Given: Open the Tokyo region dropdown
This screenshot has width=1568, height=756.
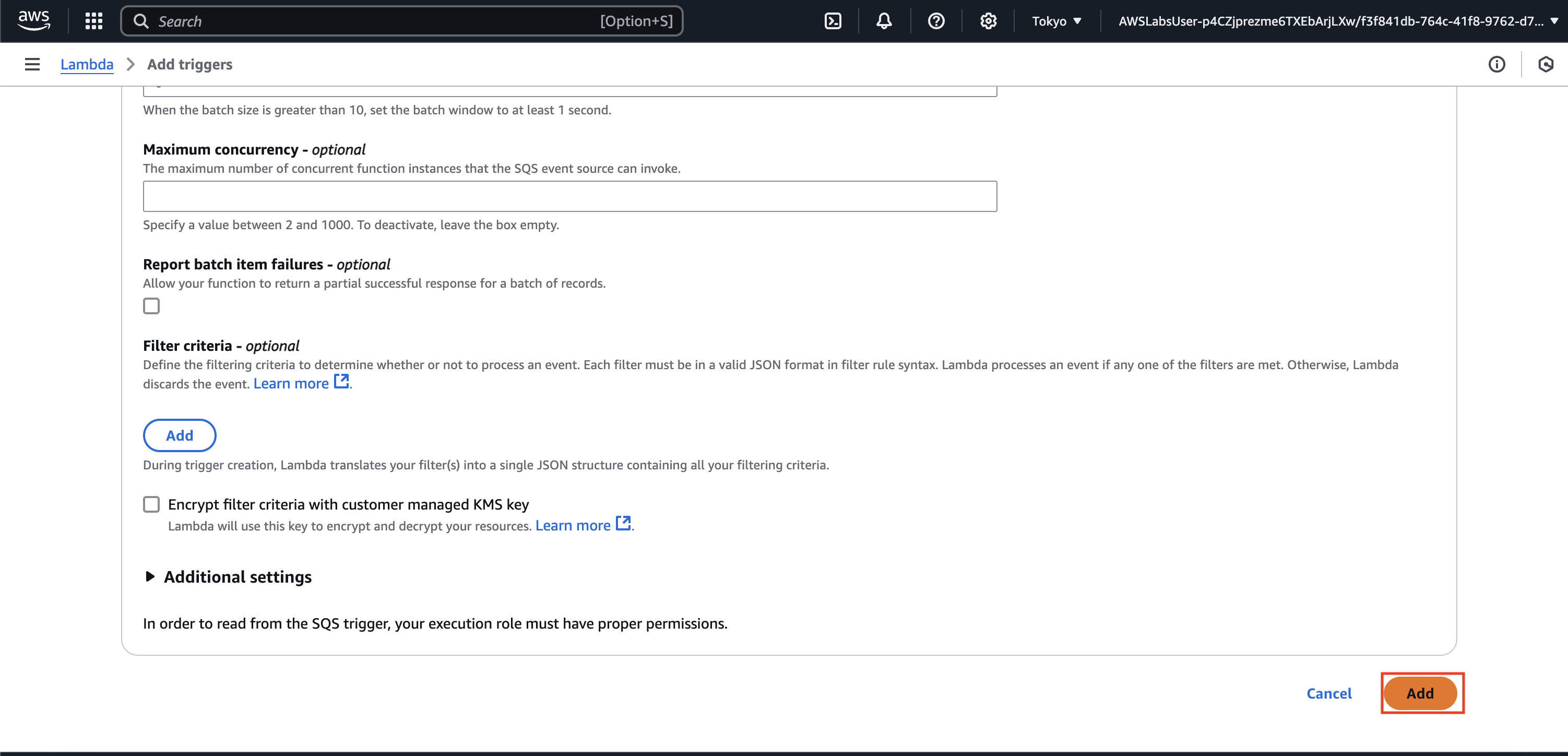Looking at the screenshot, I should click(1056, 21).
